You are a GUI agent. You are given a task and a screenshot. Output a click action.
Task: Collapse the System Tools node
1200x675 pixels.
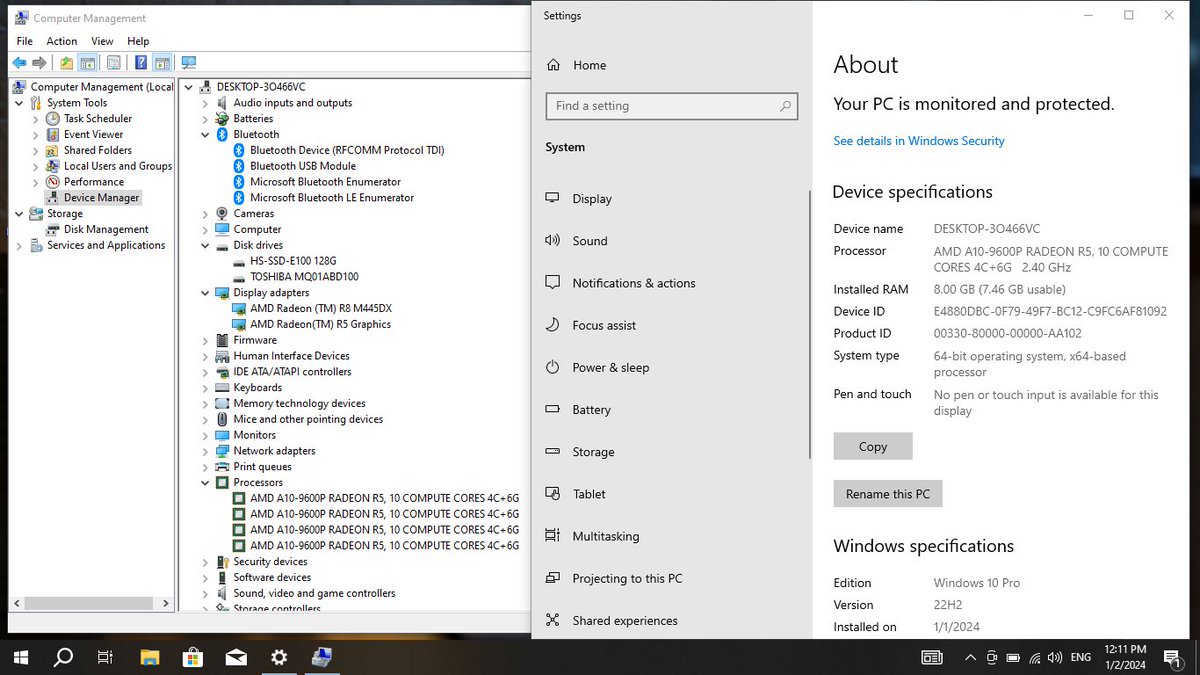pos(20,103)
